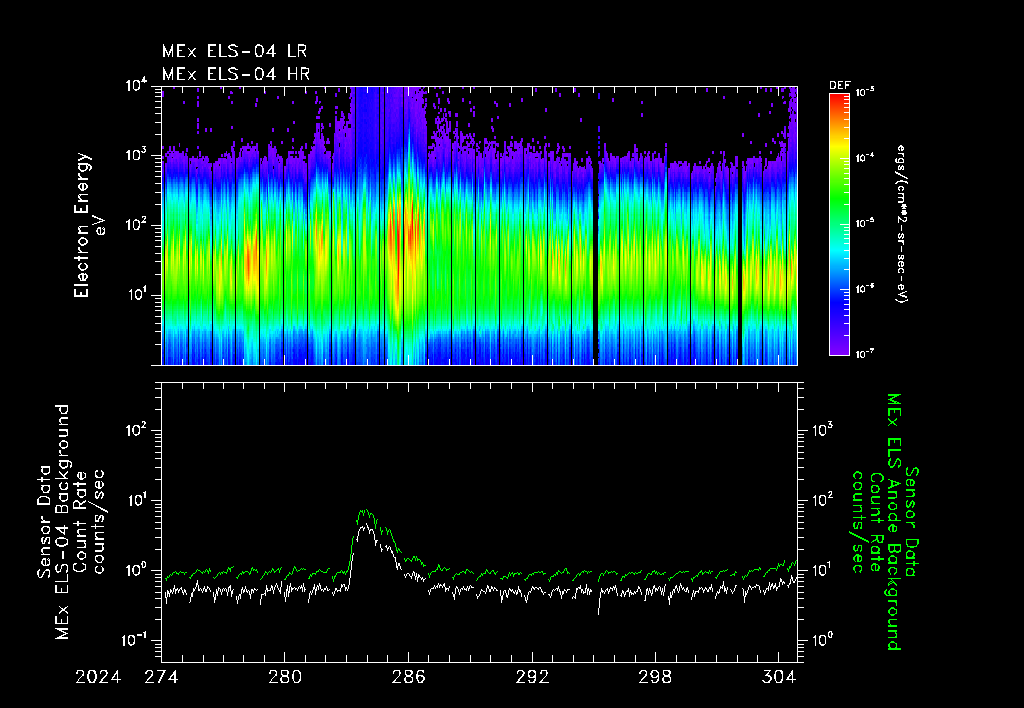Click the x-axis tick label 304
Screen dimensions: 1024x708
click(778, 677)
